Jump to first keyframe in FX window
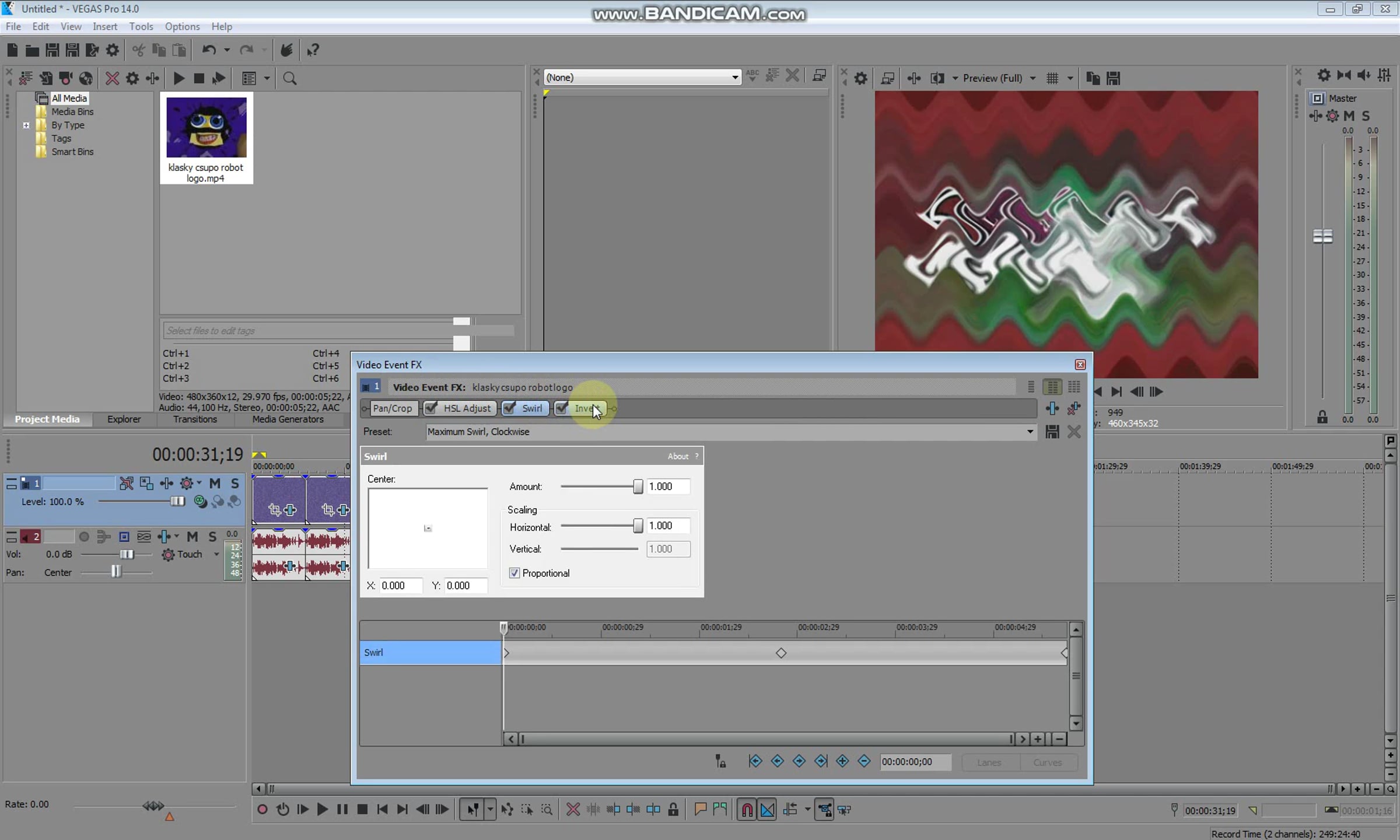The image size is (1400, 840). (755, 761)
